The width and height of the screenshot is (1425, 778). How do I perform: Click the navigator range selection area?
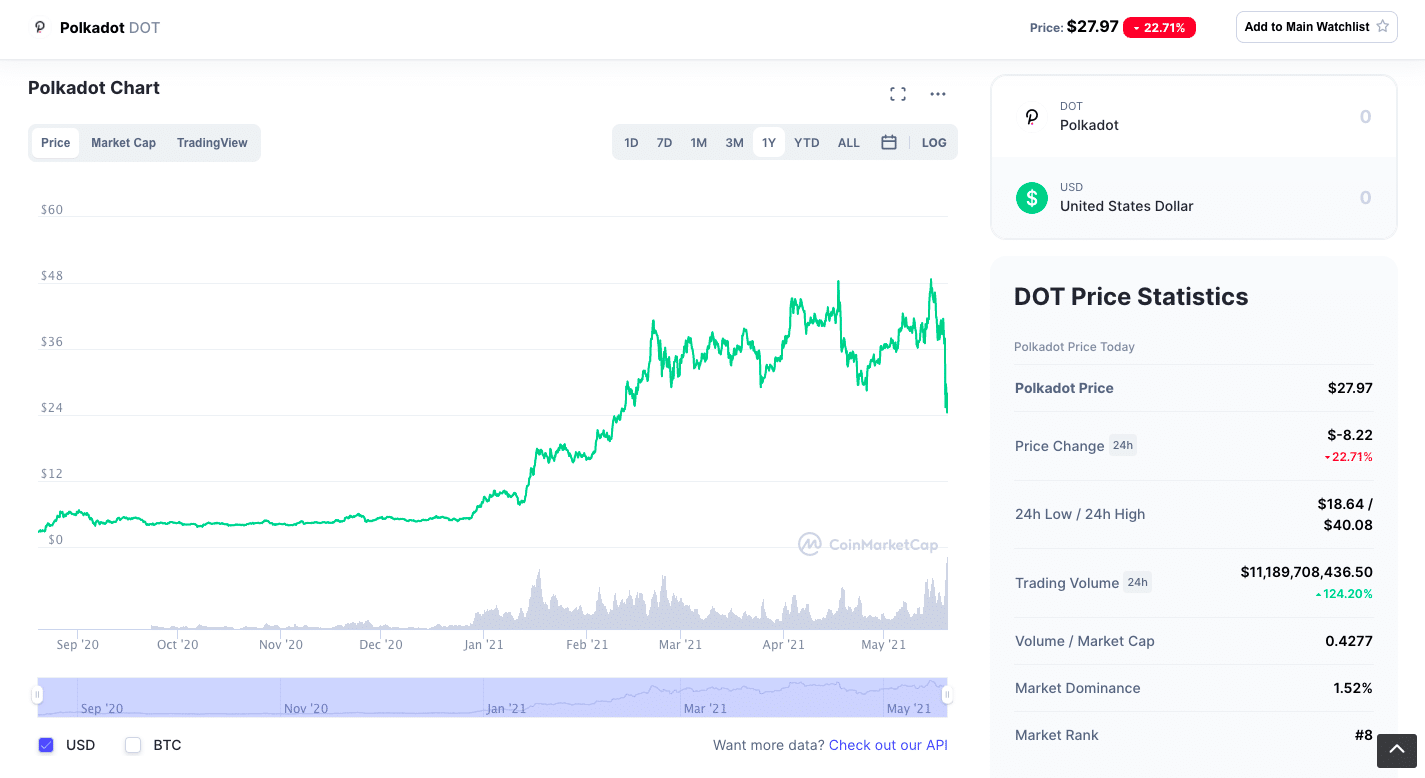[x=492, y=697]
